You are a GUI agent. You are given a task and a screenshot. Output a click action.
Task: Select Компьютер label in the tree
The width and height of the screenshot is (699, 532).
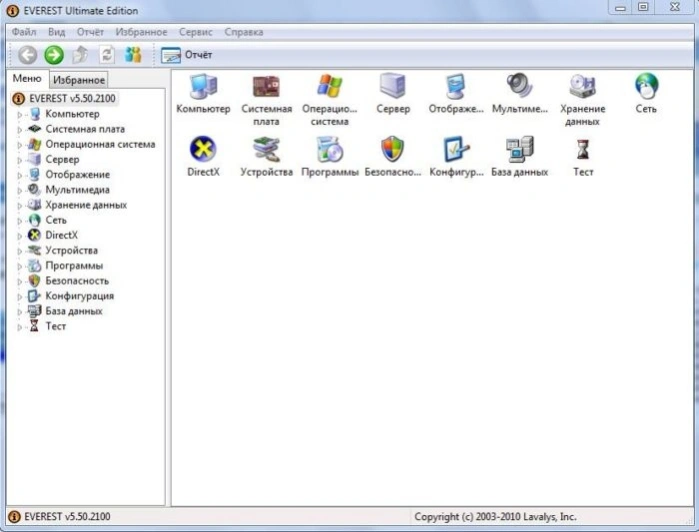point(72,114)
